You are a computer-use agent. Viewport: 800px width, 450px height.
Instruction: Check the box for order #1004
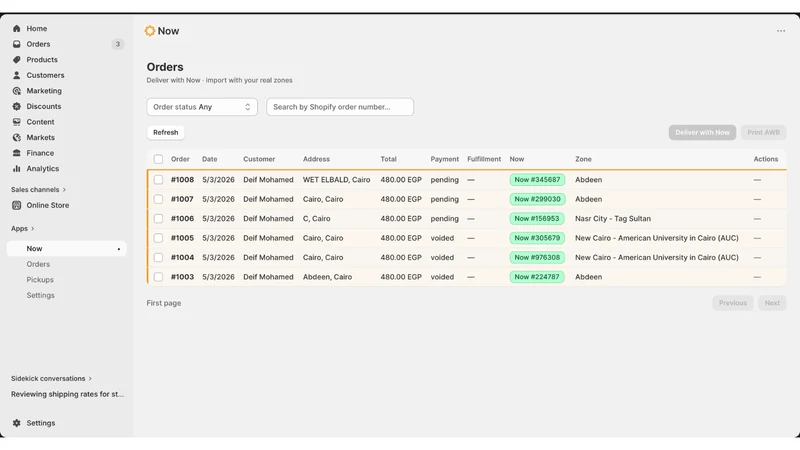click(x=158, y=257)
